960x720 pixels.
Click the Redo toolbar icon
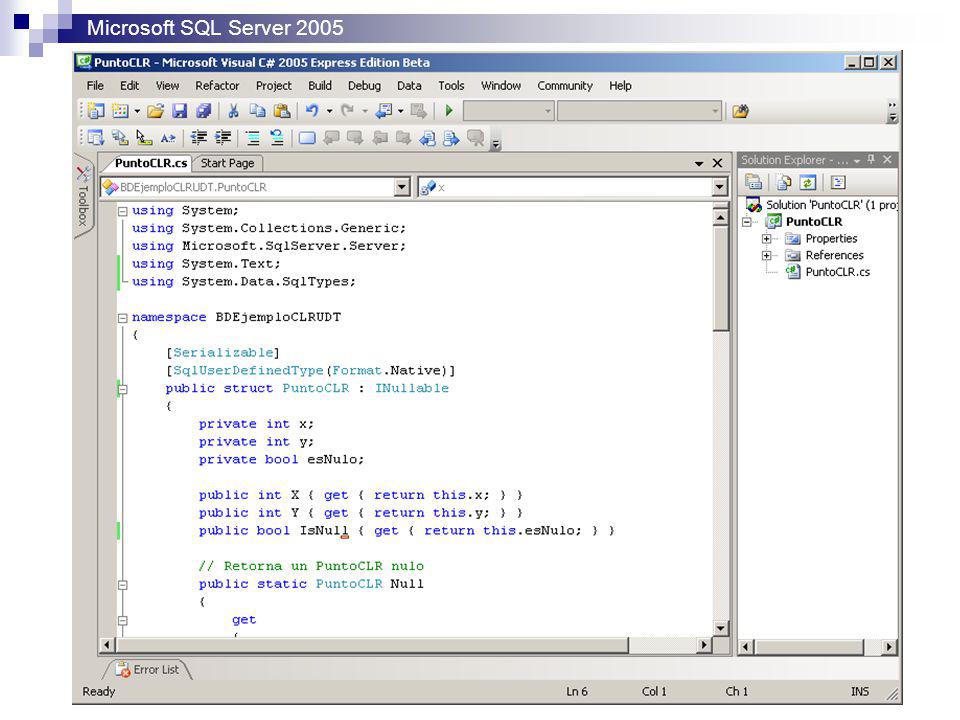pyautogui.click(x=347, y=111)
